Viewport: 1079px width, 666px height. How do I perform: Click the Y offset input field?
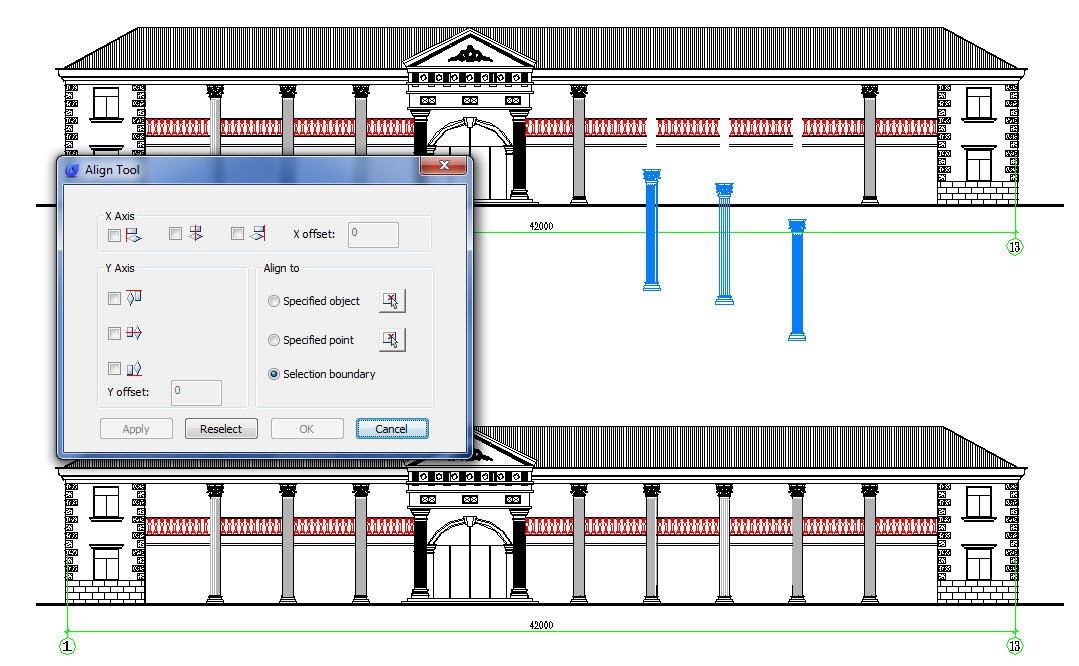tap(195, 392)
